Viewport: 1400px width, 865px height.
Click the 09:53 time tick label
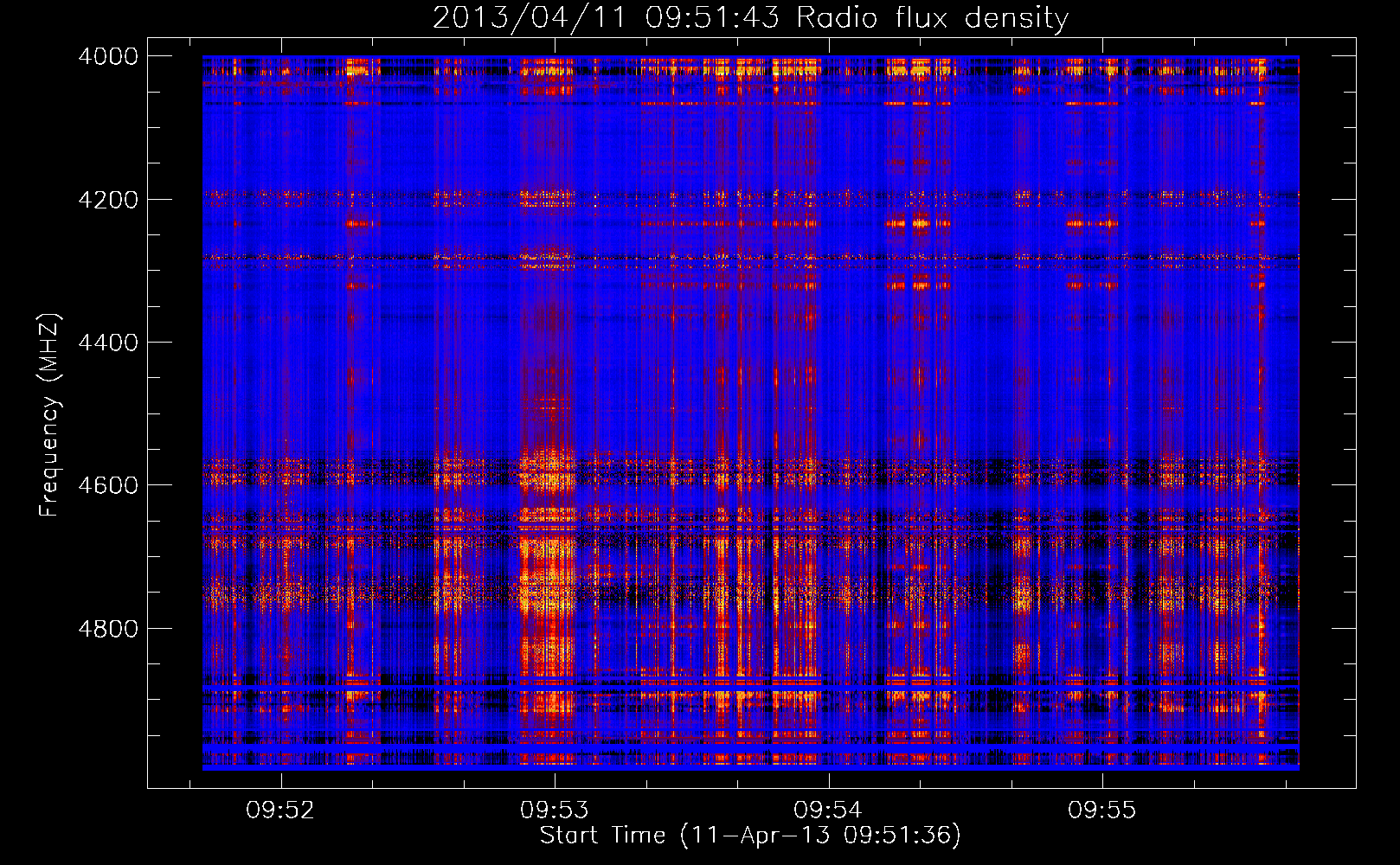click(554, 810)
